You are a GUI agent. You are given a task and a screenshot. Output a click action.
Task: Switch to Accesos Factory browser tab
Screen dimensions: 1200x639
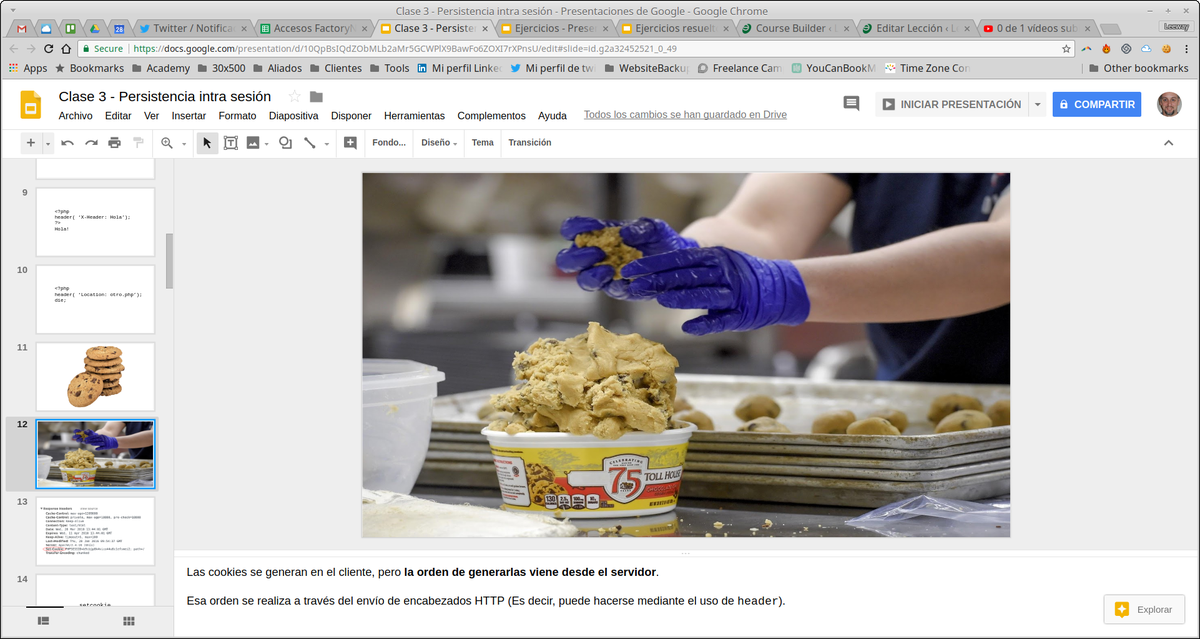(x=312, y=29)
